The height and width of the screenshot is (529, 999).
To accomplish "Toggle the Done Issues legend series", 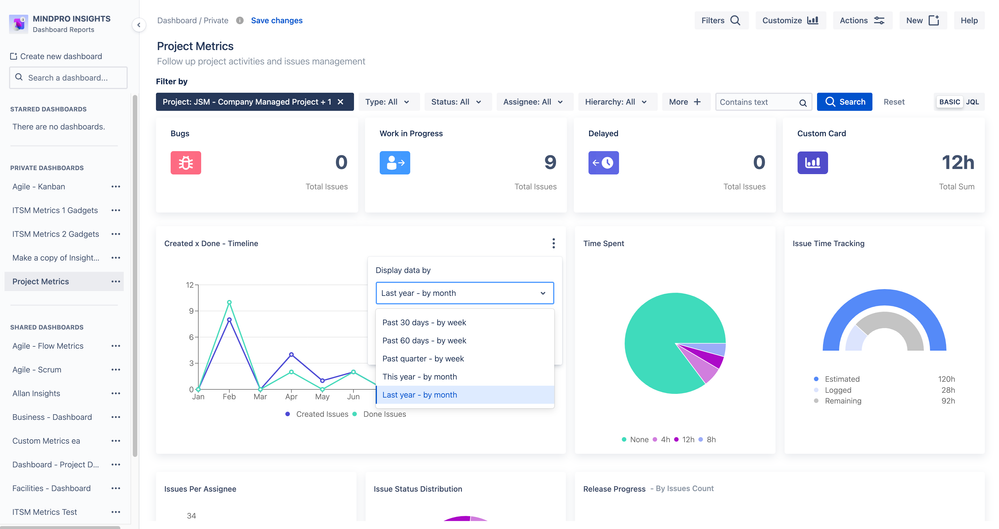I will click(x=379, y=414).
